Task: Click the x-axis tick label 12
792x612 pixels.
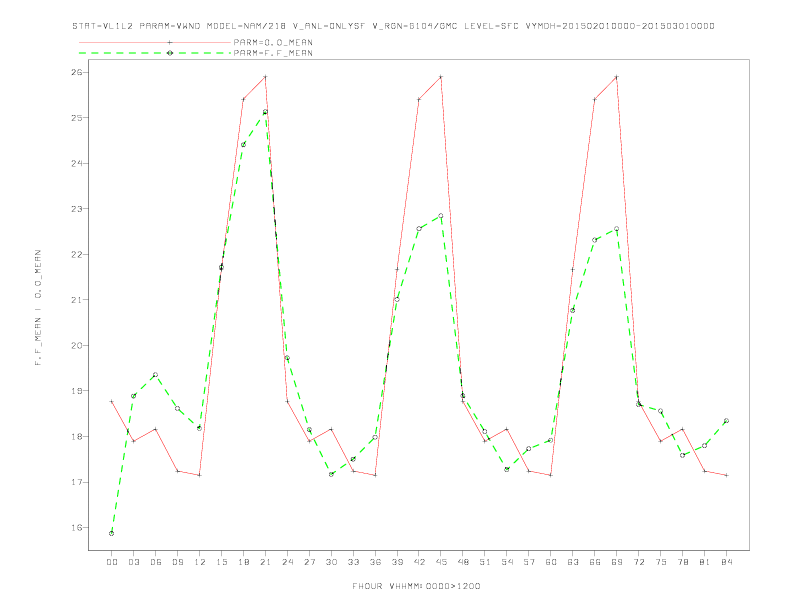Action: point(200,562)
